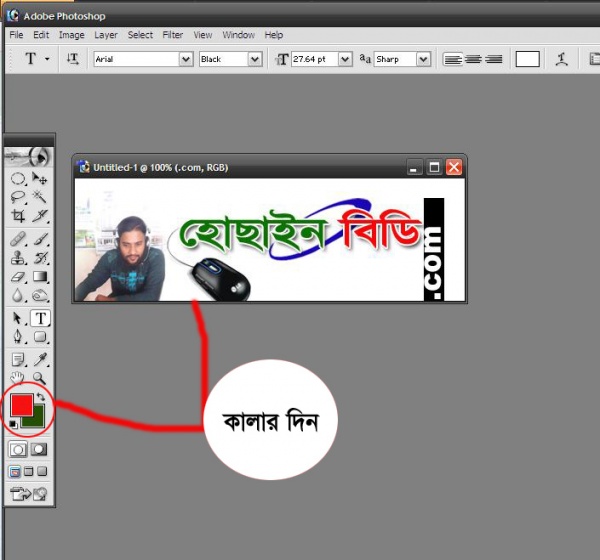Align text left
The width and height of the screenshot is (600, 560).
pyautogui.click(x=453, y=59)
